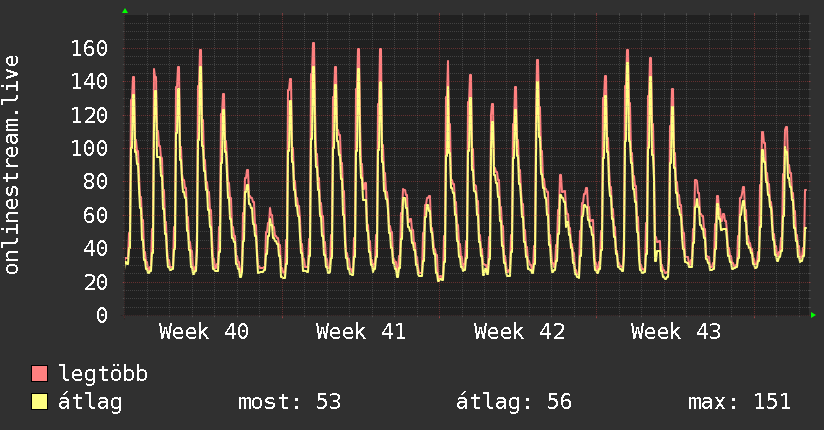Image resolution: width=824 pixels, height=430 pixels.
Task: Click the 140 y-axis tick label
Action: 89,81
